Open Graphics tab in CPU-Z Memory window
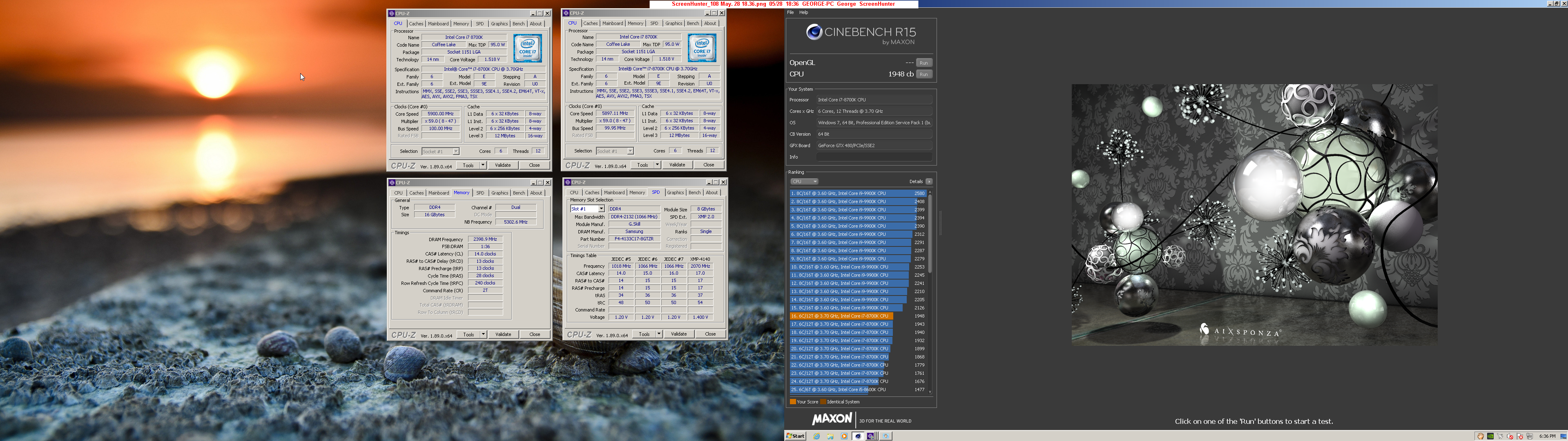This screenshot has width=1568, height=441. (499, 193)
